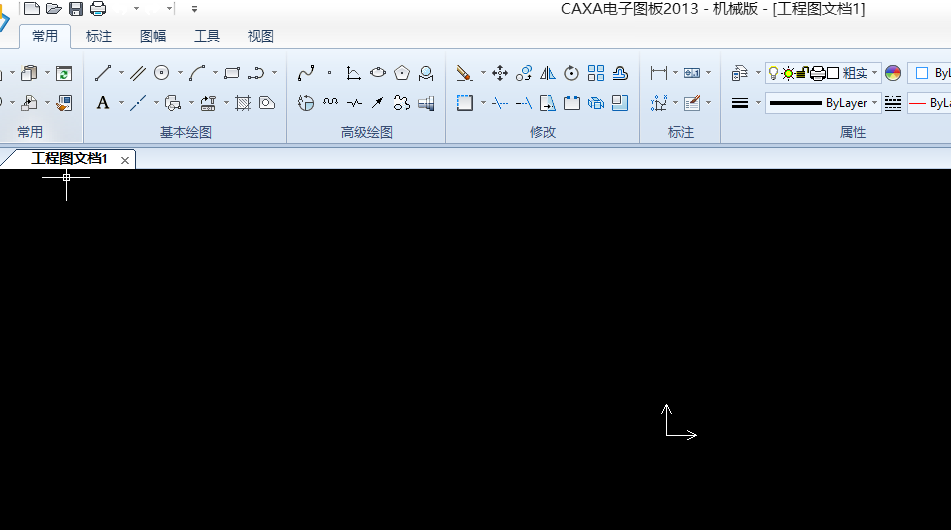
Task: Select the Rotate tool
Action: pos(571,73)
